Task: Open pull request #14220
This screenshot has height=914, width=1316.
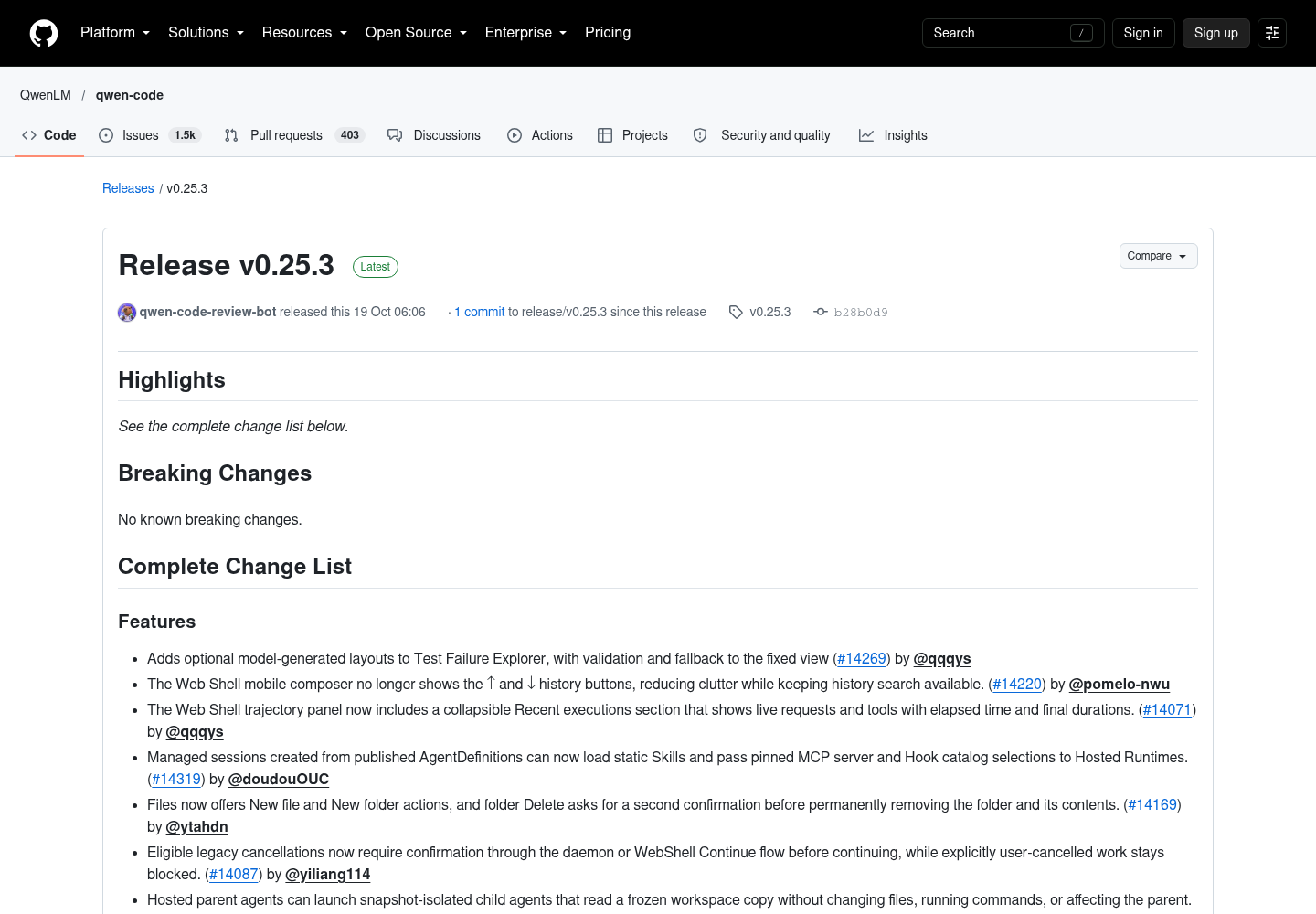Action: [1017, 685]
